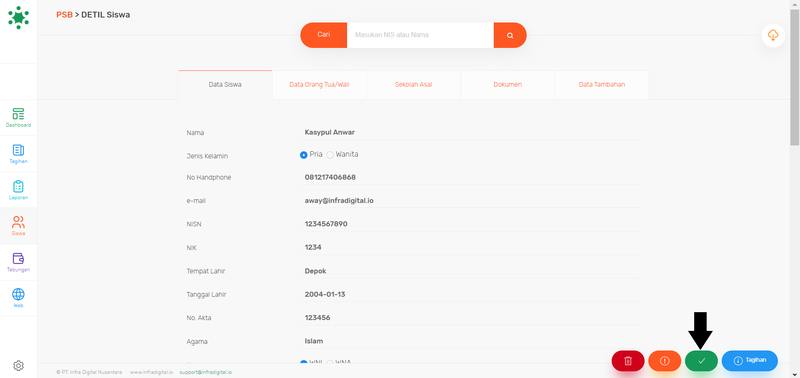This screenshot has width=800, height=378.
Task: Select the Wanita radio button
Action: 330,155
